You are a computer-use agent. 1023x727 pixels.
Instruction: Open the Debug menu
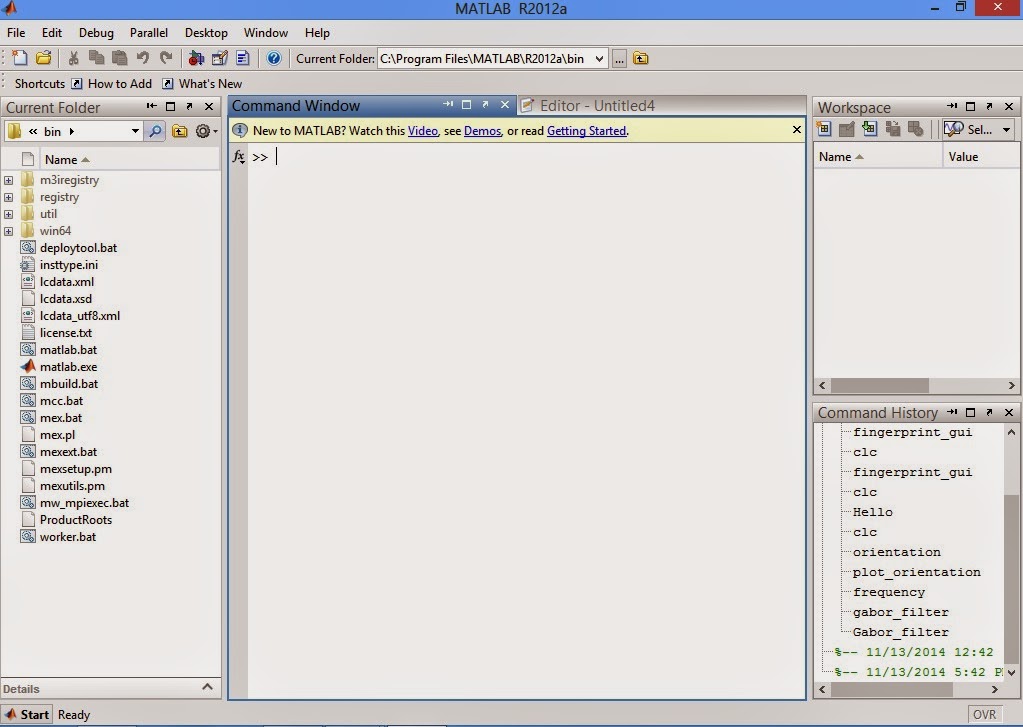click(95, 32)
